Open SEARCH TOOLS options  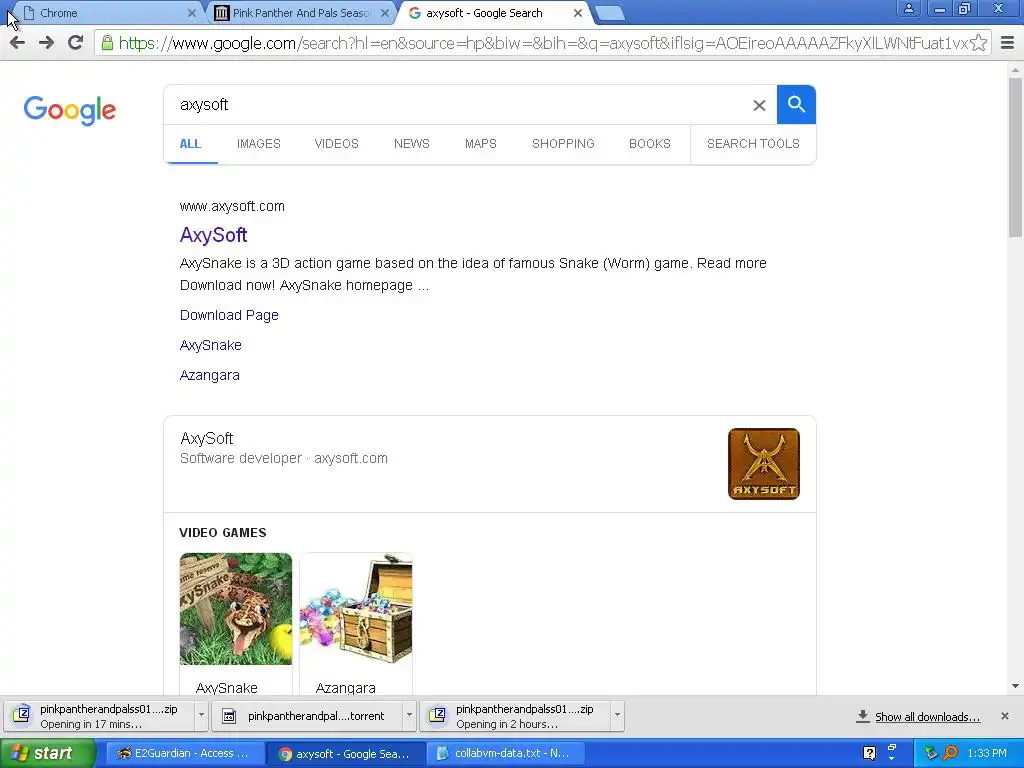coord(753,144)
